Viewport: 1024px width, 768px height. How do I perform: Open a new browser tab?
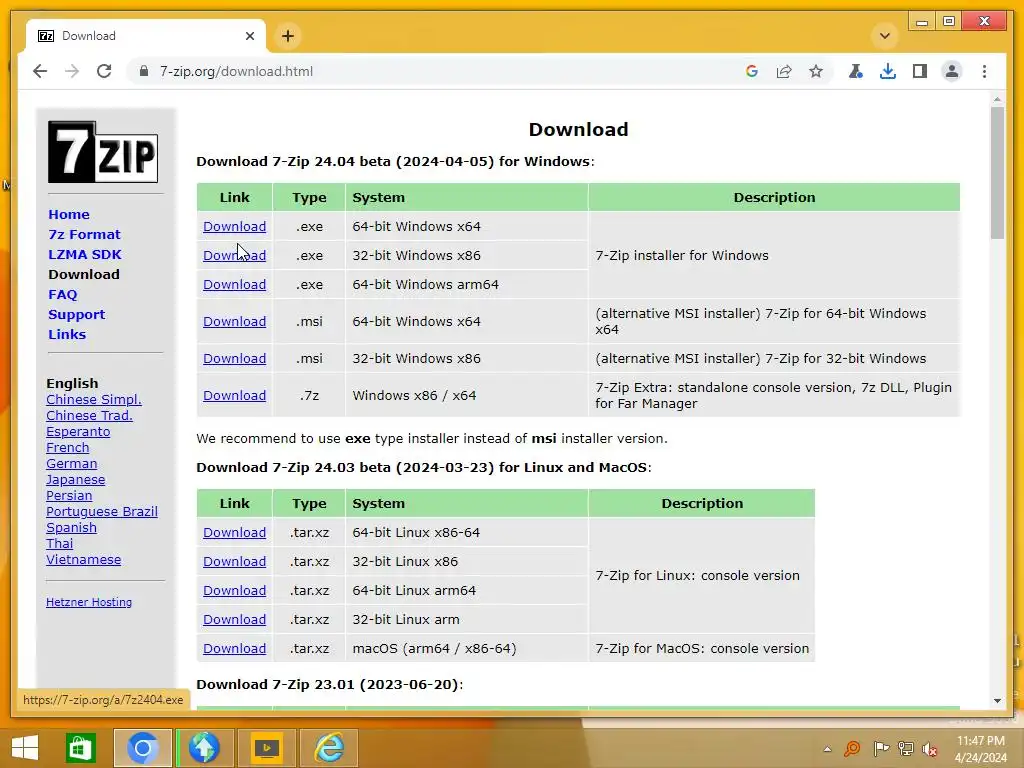(x=288, y=36)
